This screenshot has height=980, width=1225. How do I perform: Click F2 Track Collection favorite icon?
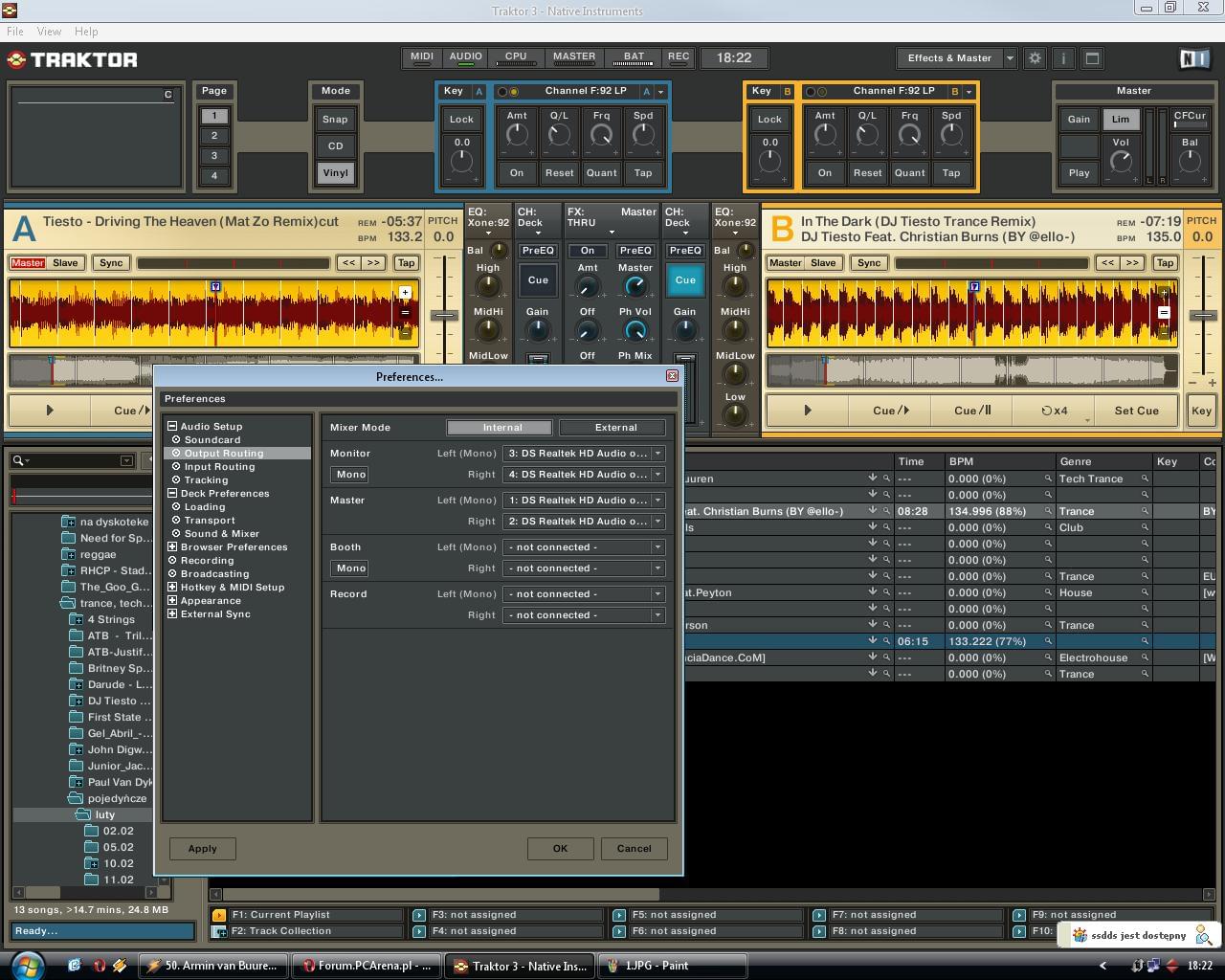click(219, 931)
